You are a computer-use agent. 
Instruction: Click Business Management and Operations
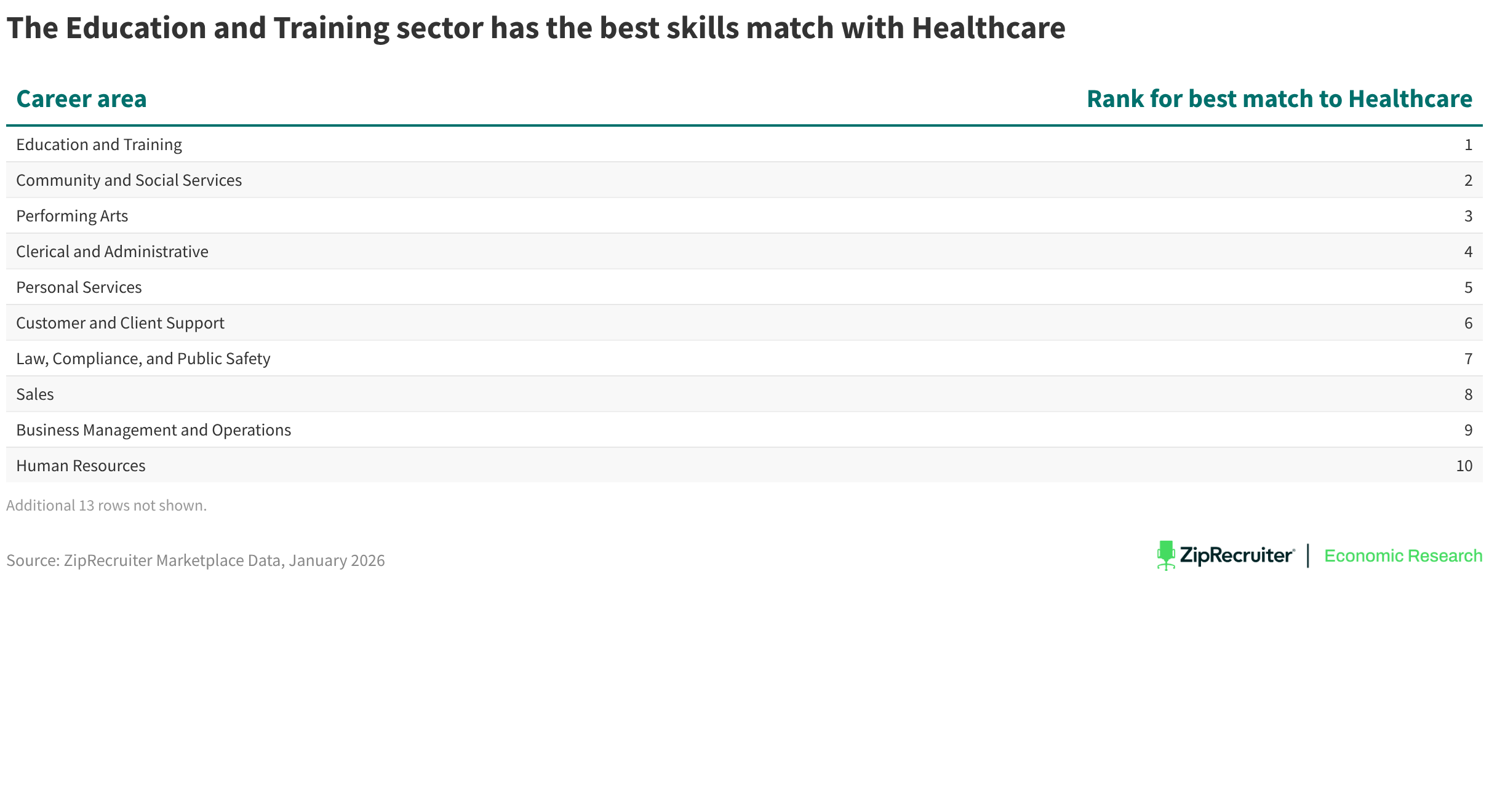coord(154,430)
